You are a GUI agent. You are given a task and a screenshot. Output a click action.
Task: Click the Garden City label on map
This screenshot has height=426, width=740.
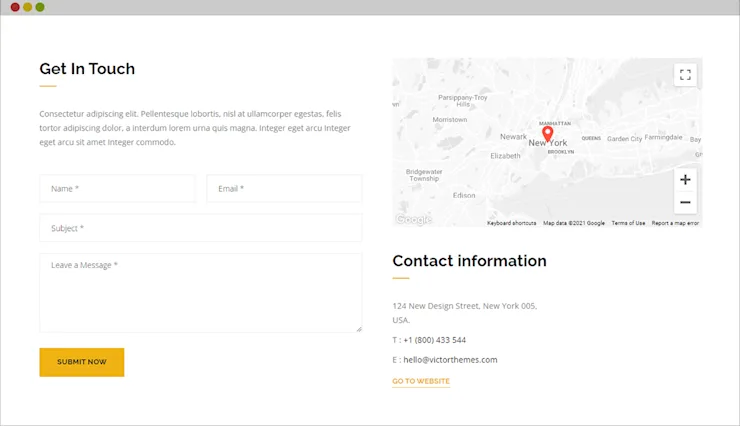pyautogui.click(x=624, y=139)
